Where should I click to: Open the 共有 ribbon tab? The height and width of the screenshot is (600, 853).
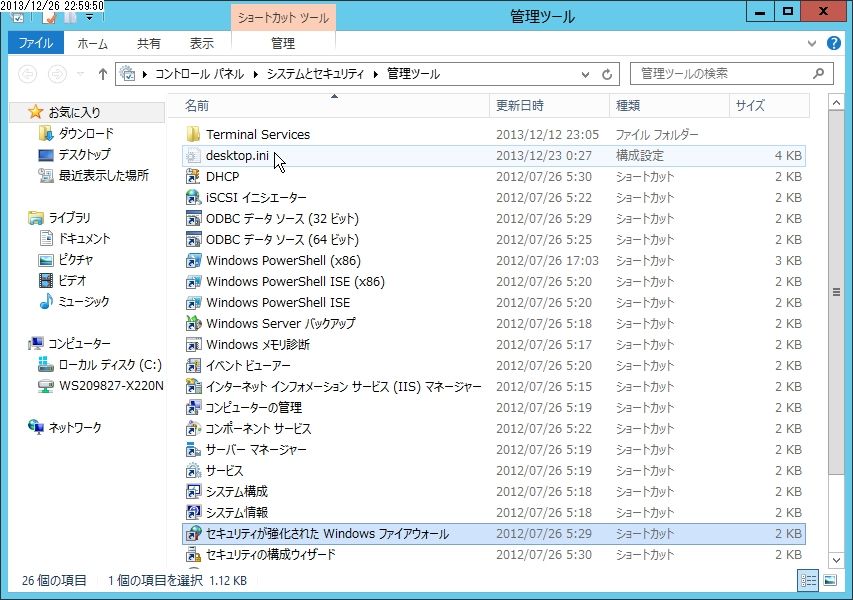(x=149, y=44)
